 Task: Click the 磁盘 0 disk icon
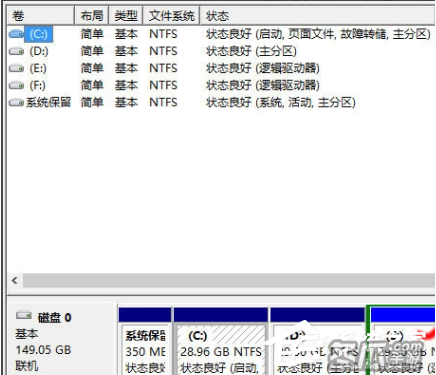click(x=24, y=315)
